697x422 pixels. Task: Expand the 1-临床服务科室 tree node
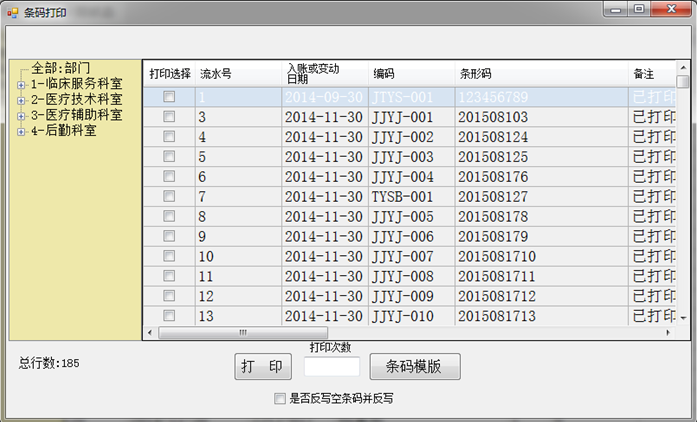21,84
